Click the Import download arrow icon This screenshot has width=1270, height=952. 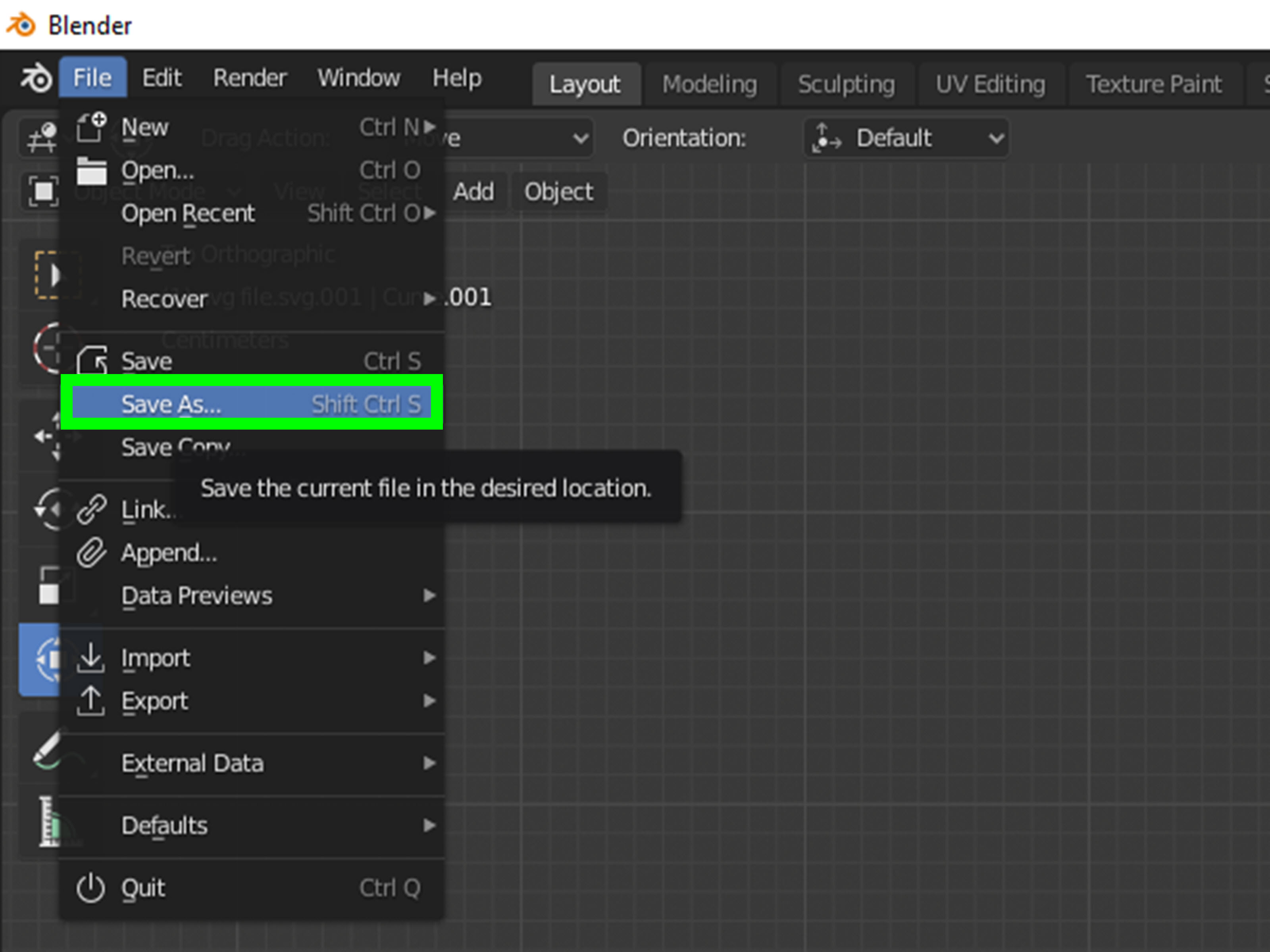(91, 658)
